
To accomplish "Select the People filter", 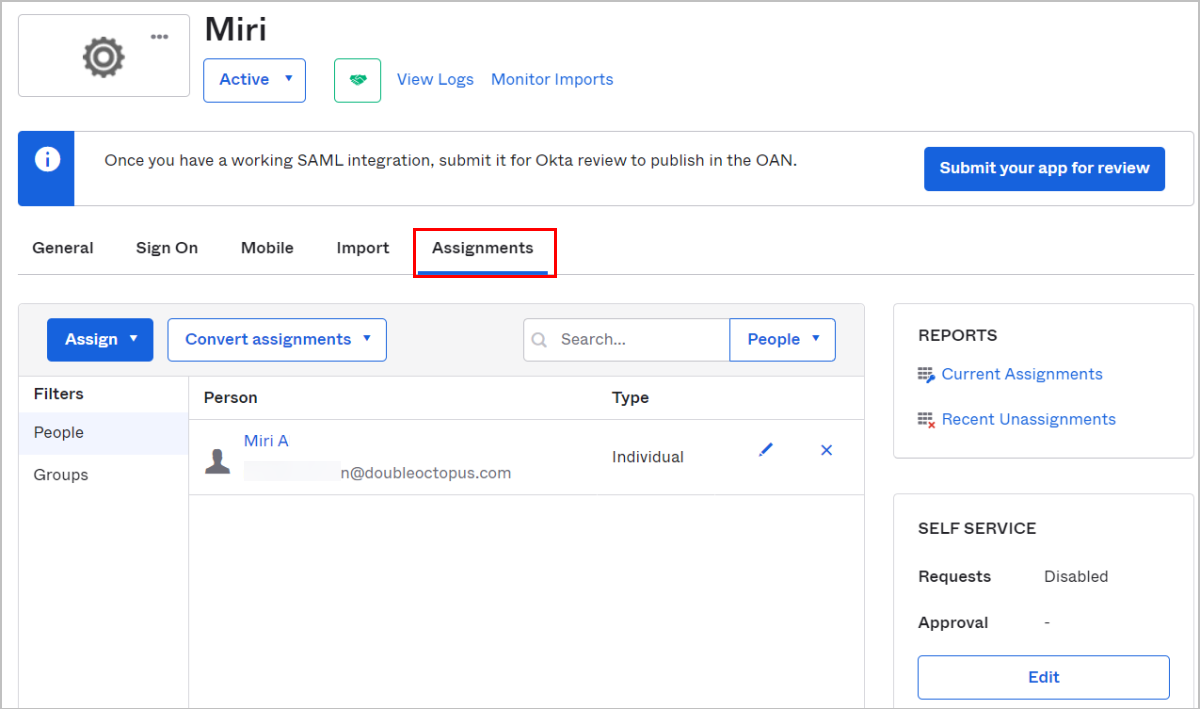I will point(104,433).
